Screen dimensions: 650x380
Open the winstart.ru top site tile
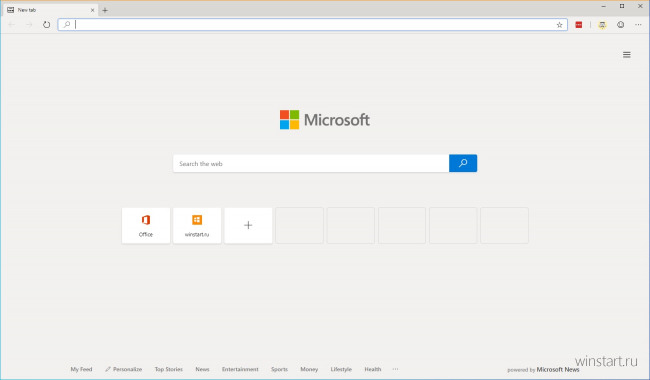coord(197,225)
